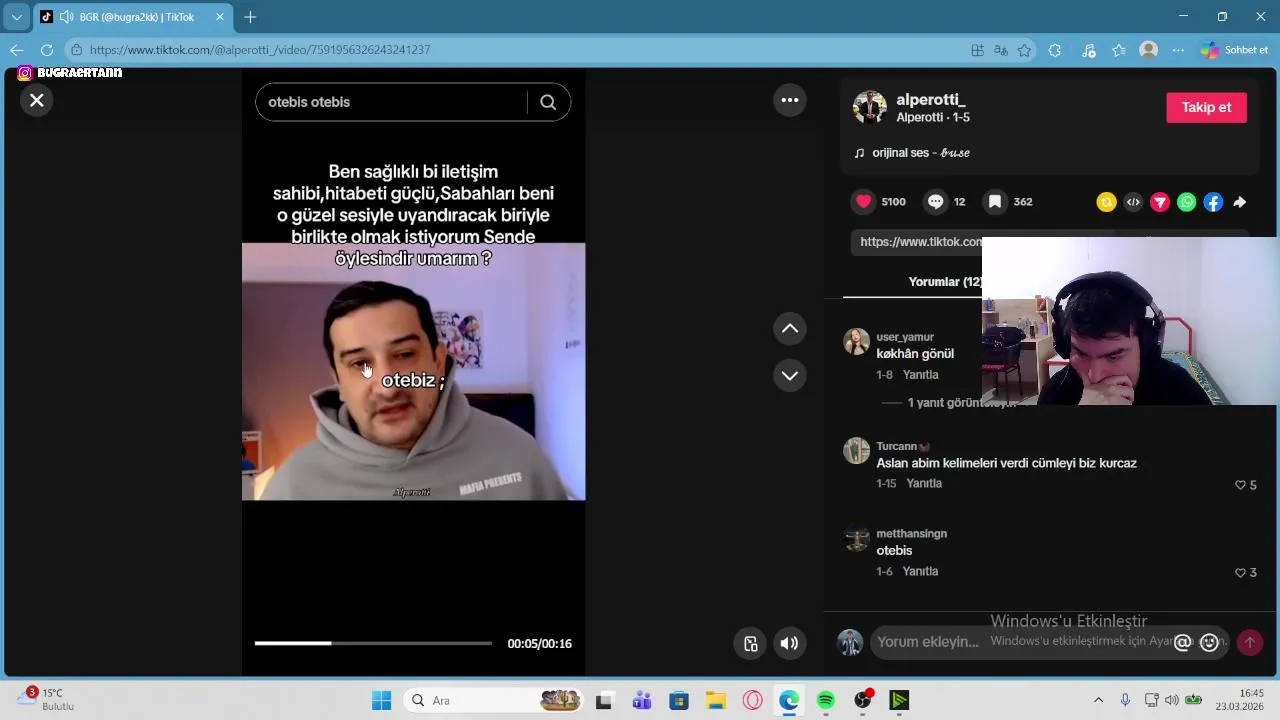Go to the previous video arrow

pyautogui.click(x=790, y=328)
